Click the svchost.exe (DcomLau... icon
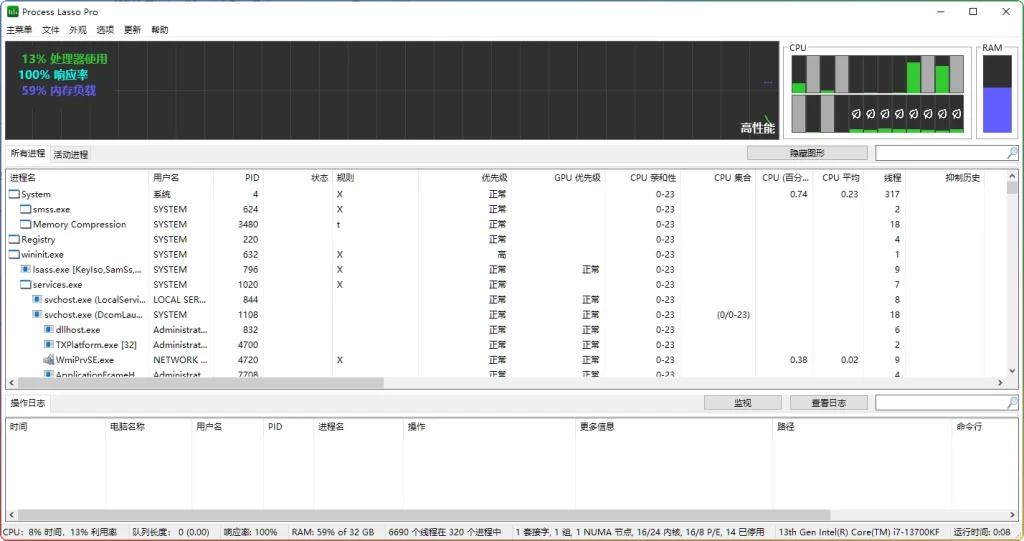This screenshot has width=1024, height=541. click(37, 314)
